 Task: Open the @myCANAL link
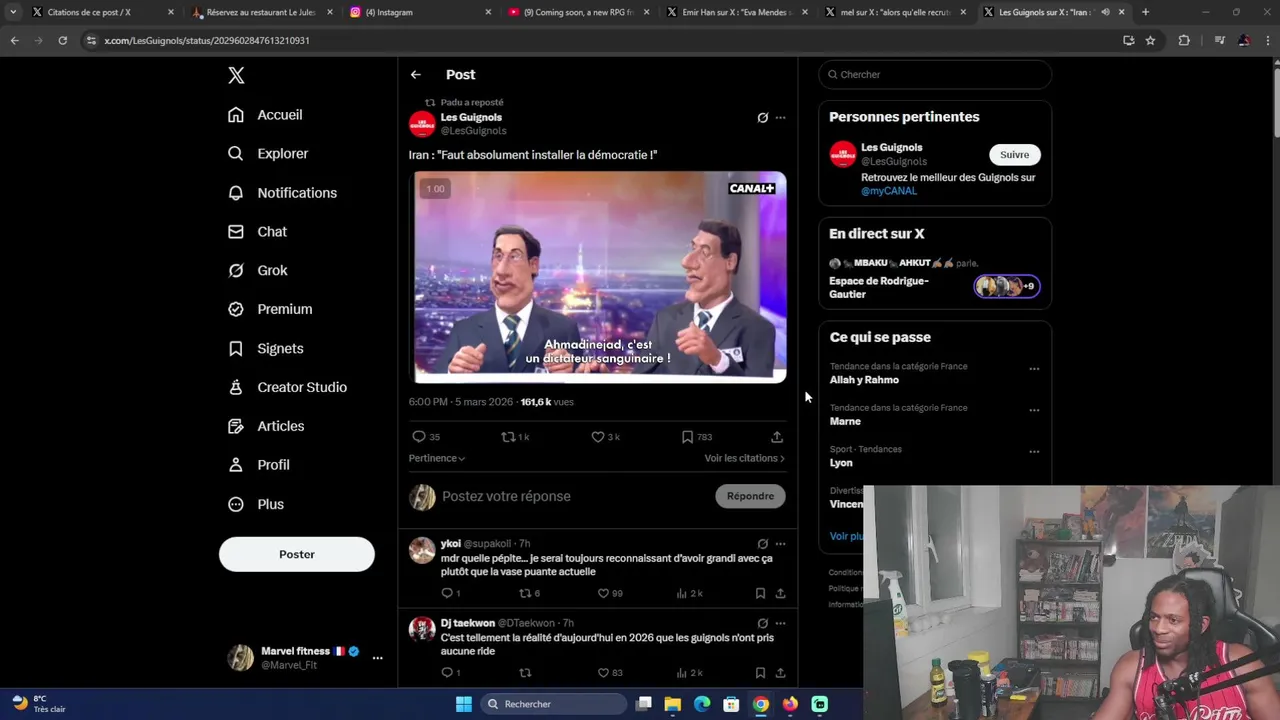click(x=889, y=191)
